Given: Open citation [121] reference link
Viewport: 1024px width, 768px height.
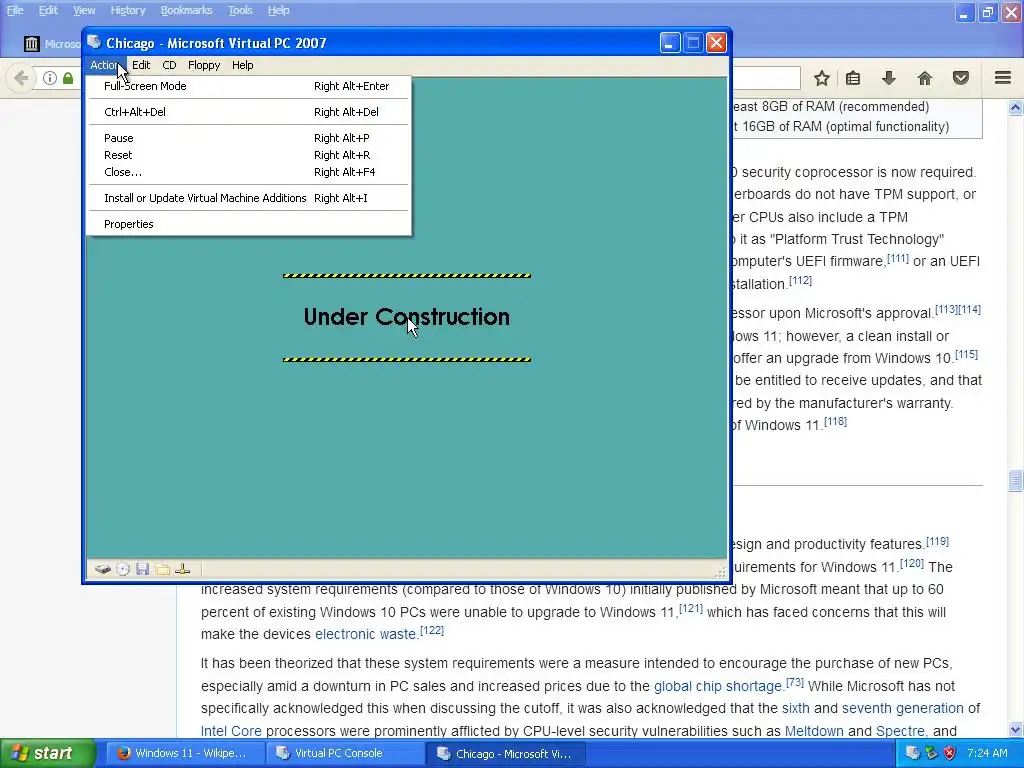Looking at the screenshot, I should 691,608.
